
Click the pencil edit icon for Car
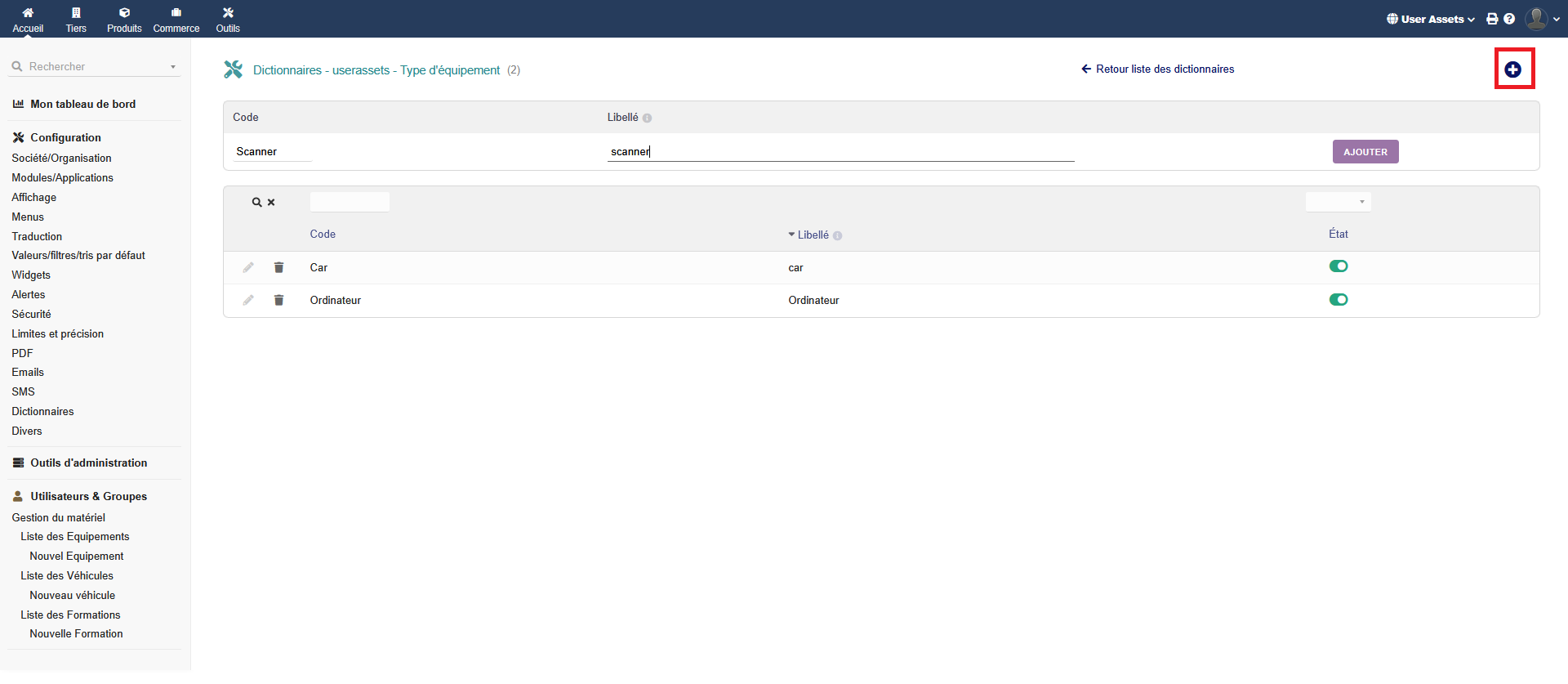pos(248,268)
